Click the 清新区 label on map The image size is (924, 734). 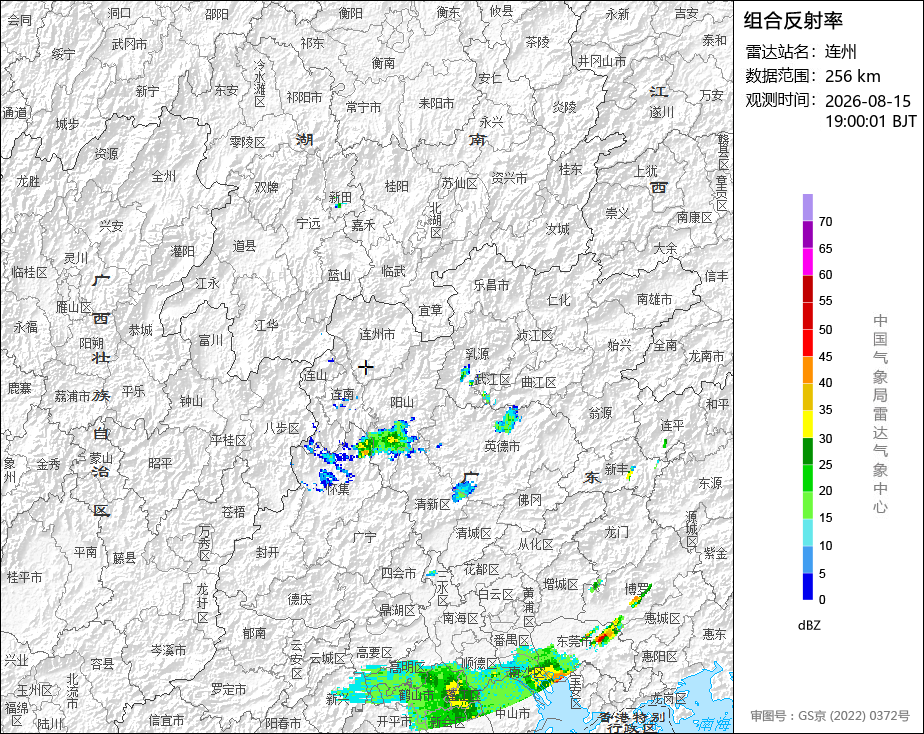[x=433, y=504]
